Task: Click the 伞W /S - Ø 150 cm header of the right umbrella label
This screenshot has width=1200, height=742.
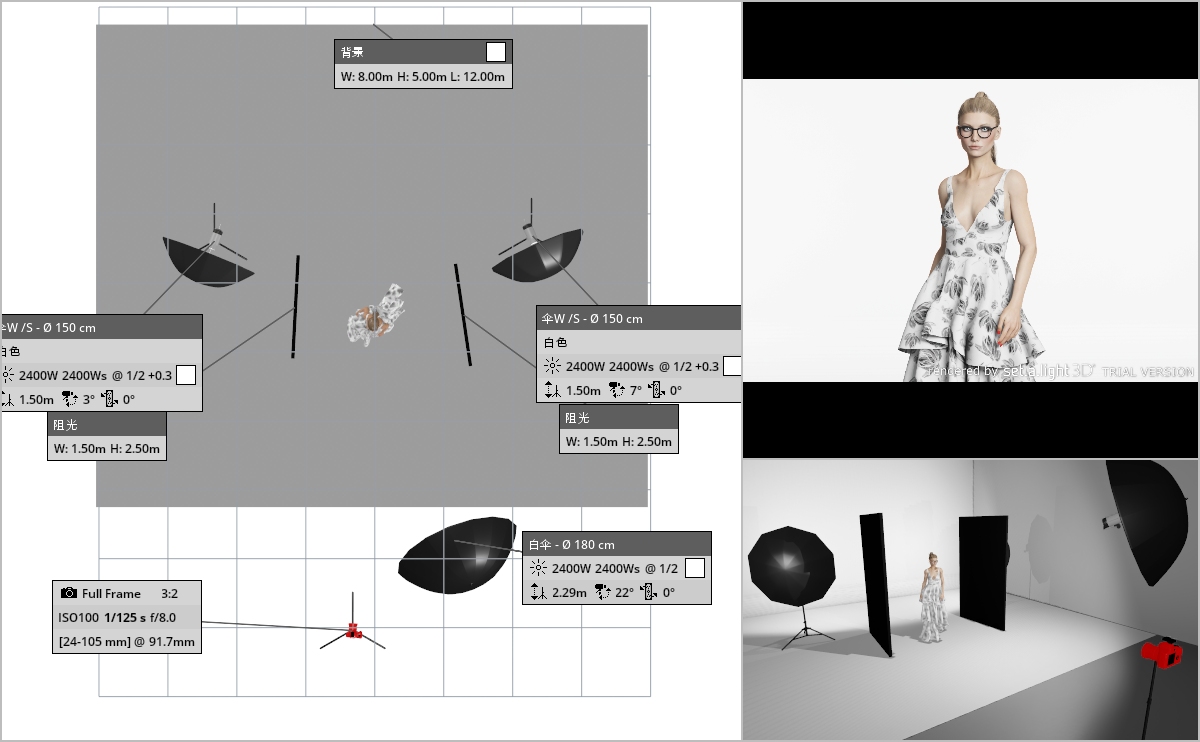Action: [x=640, y=318]
